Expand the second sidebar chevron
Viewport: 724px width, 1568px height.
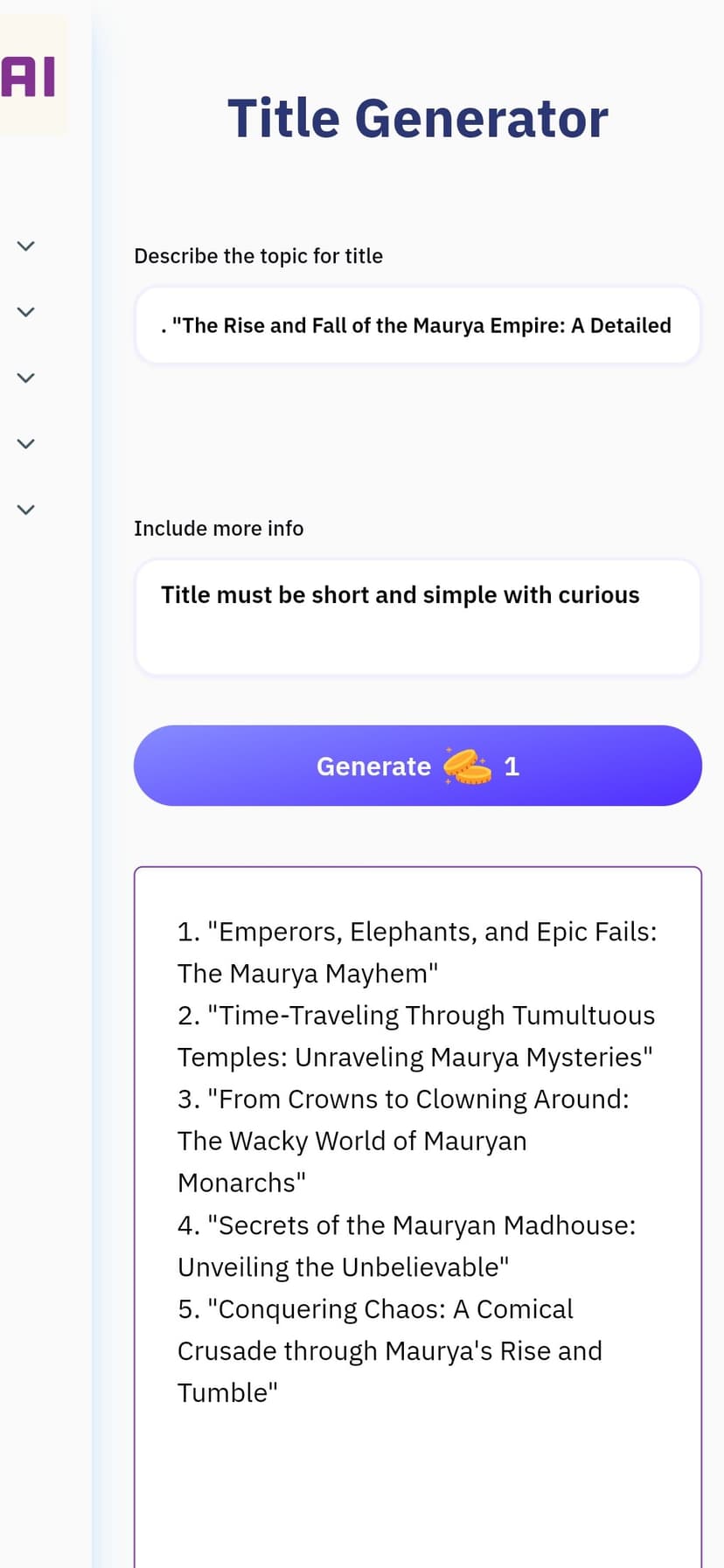[26, 312]
